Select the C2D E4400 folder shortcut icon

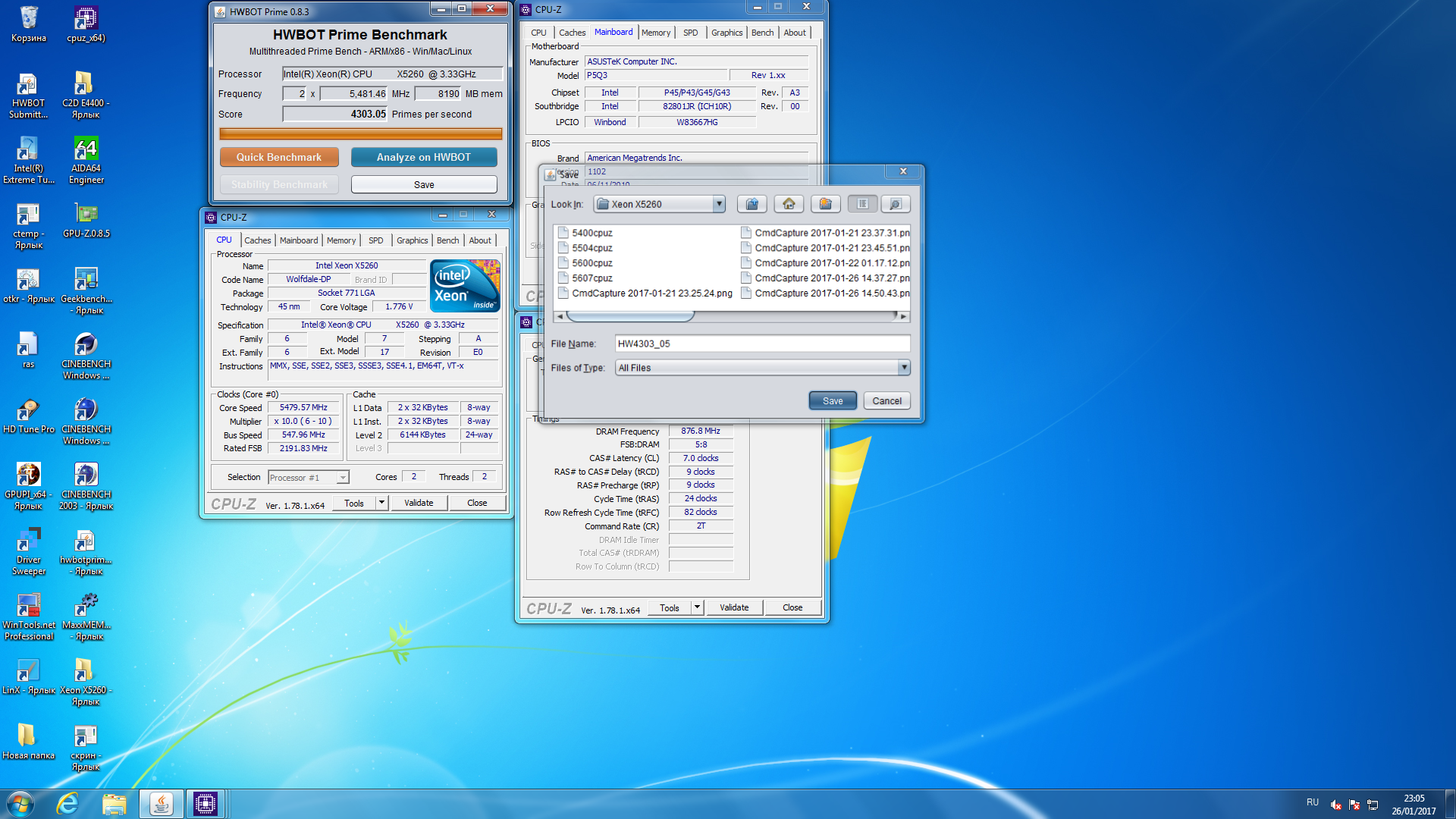[x=86, y=96]
